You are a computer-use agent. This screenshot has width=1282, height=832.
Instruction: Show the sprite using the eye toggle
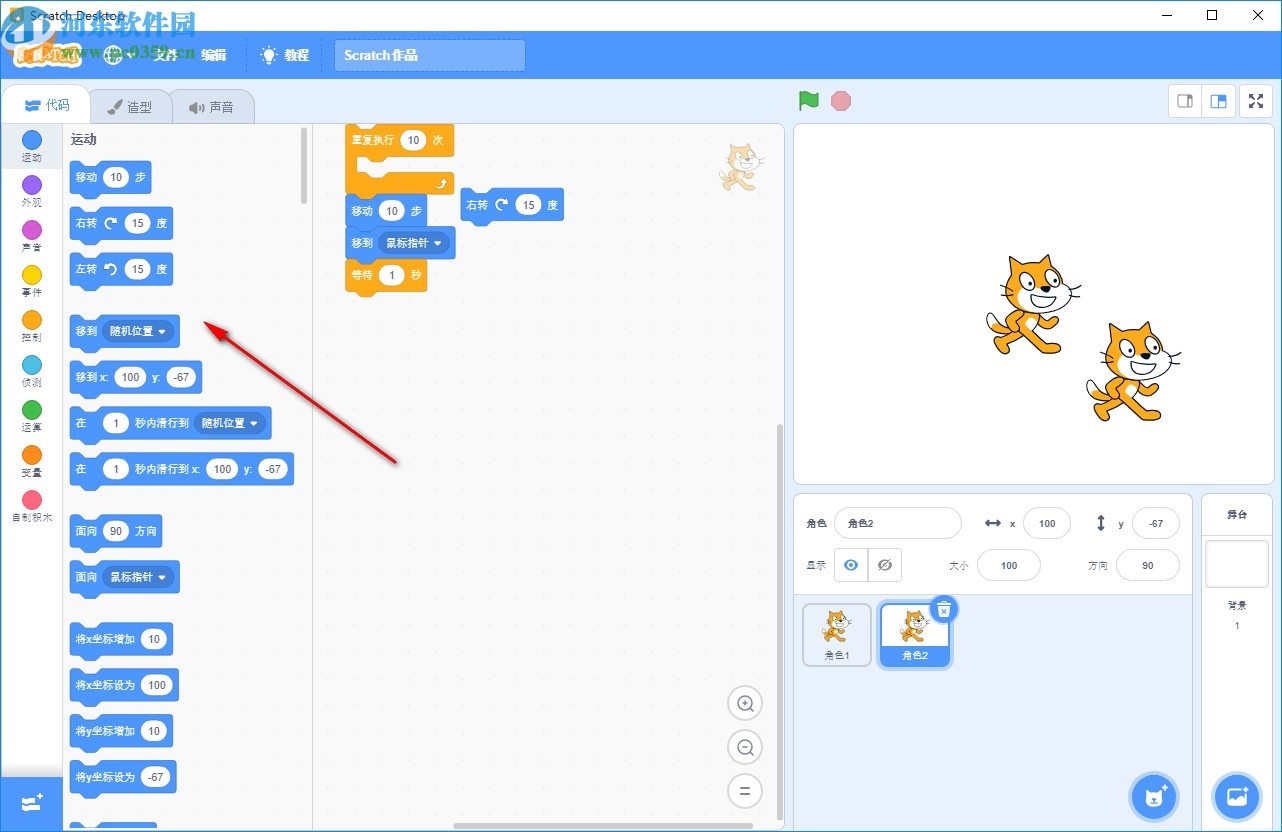(x=851, y=565)
